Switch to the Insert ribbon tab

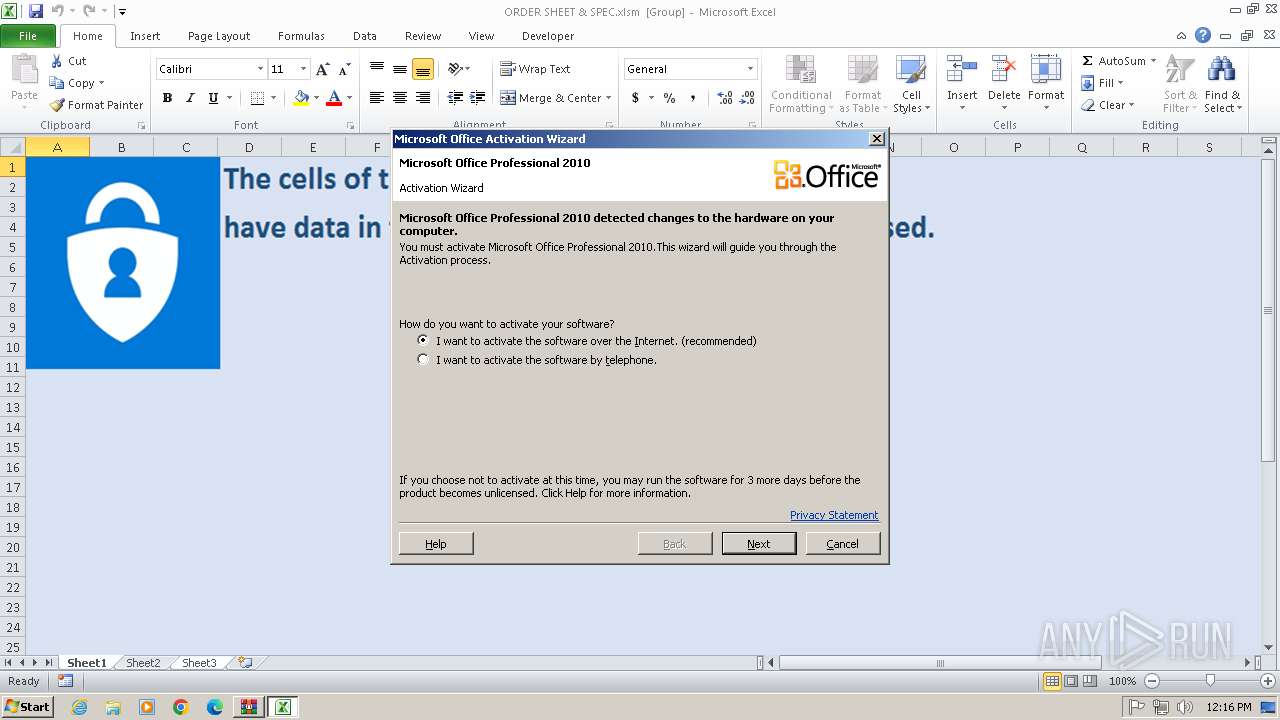[145, 36]
